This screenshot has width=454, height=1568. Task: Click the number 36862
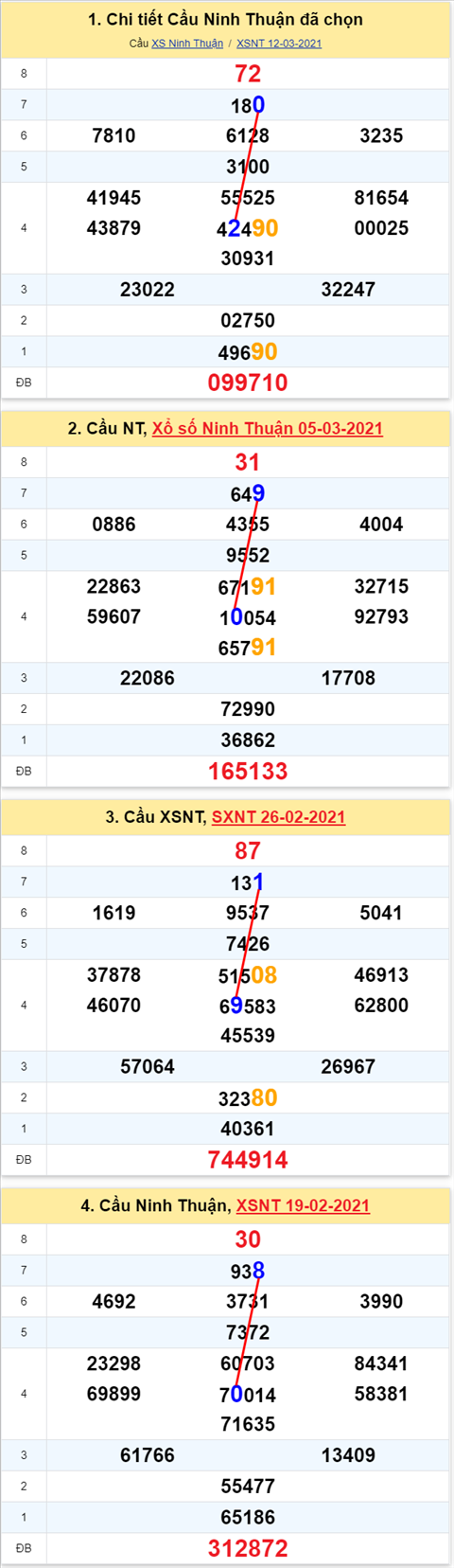(x=248, y=740)
